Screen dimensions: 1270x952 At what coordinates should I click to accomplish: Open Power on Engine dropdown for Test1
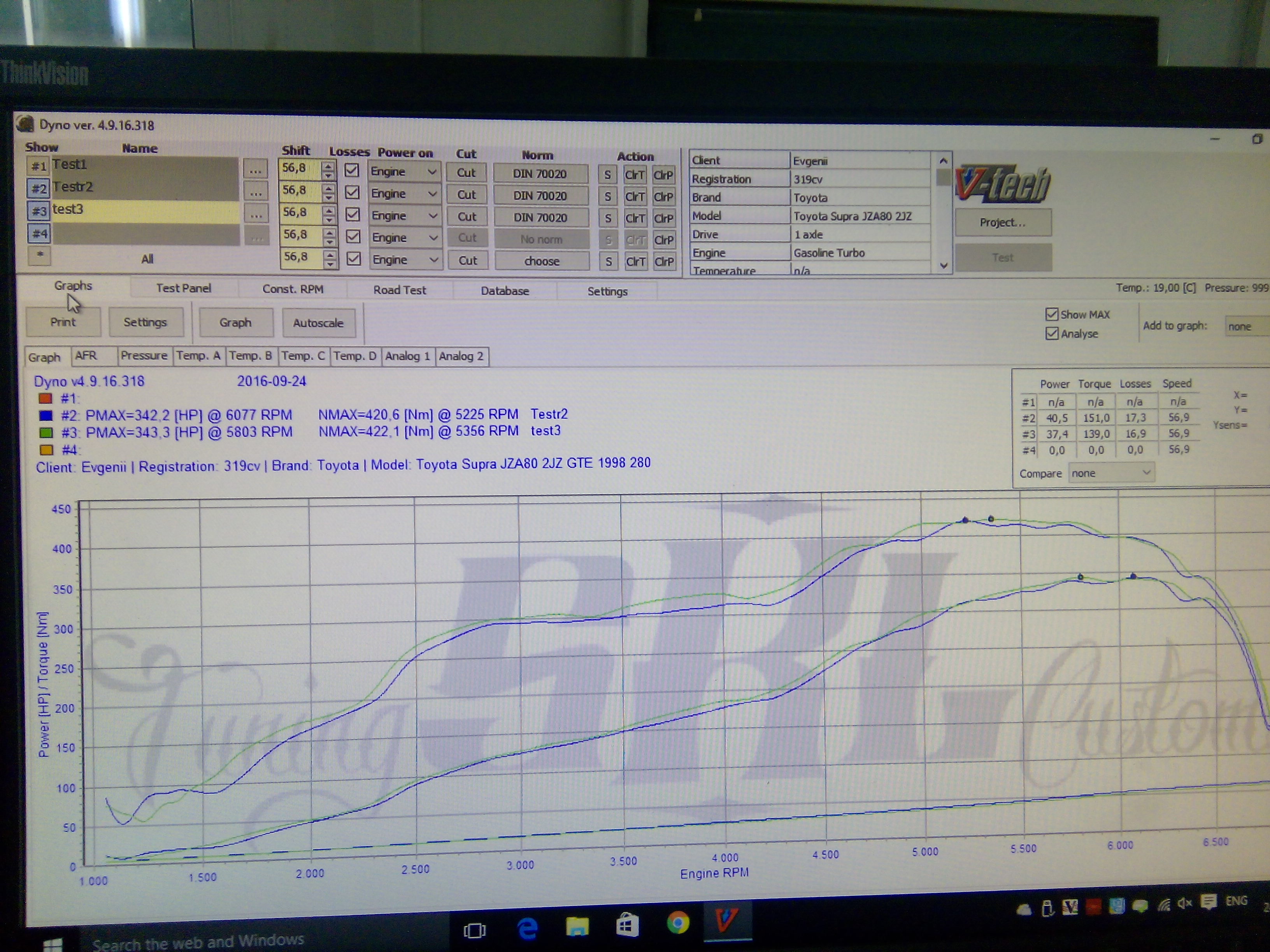432,171
